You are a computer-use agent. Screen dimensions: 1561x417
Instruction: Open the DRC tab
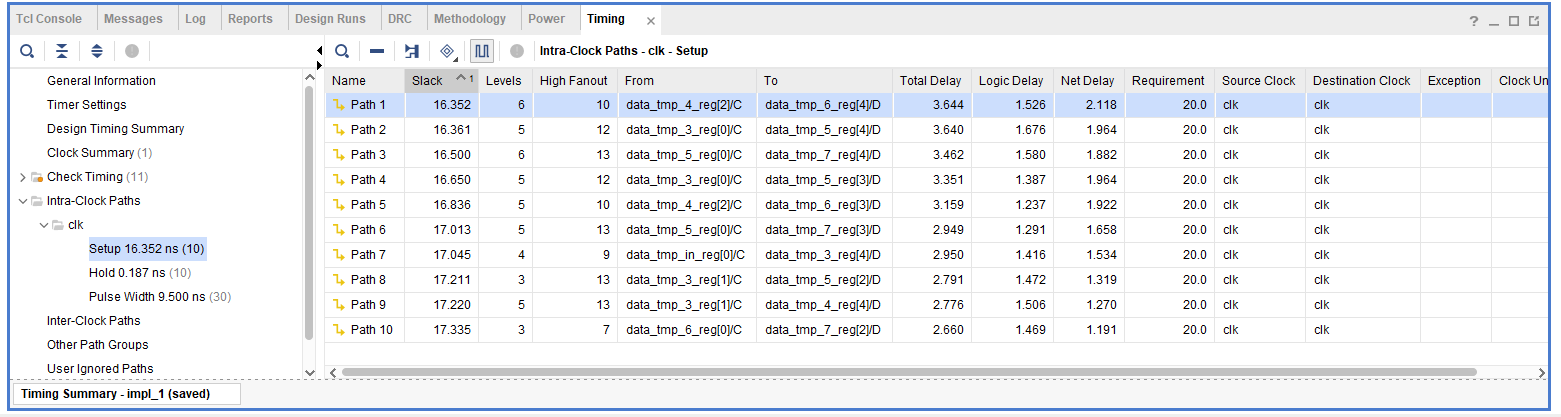click(x=400, y=19)
